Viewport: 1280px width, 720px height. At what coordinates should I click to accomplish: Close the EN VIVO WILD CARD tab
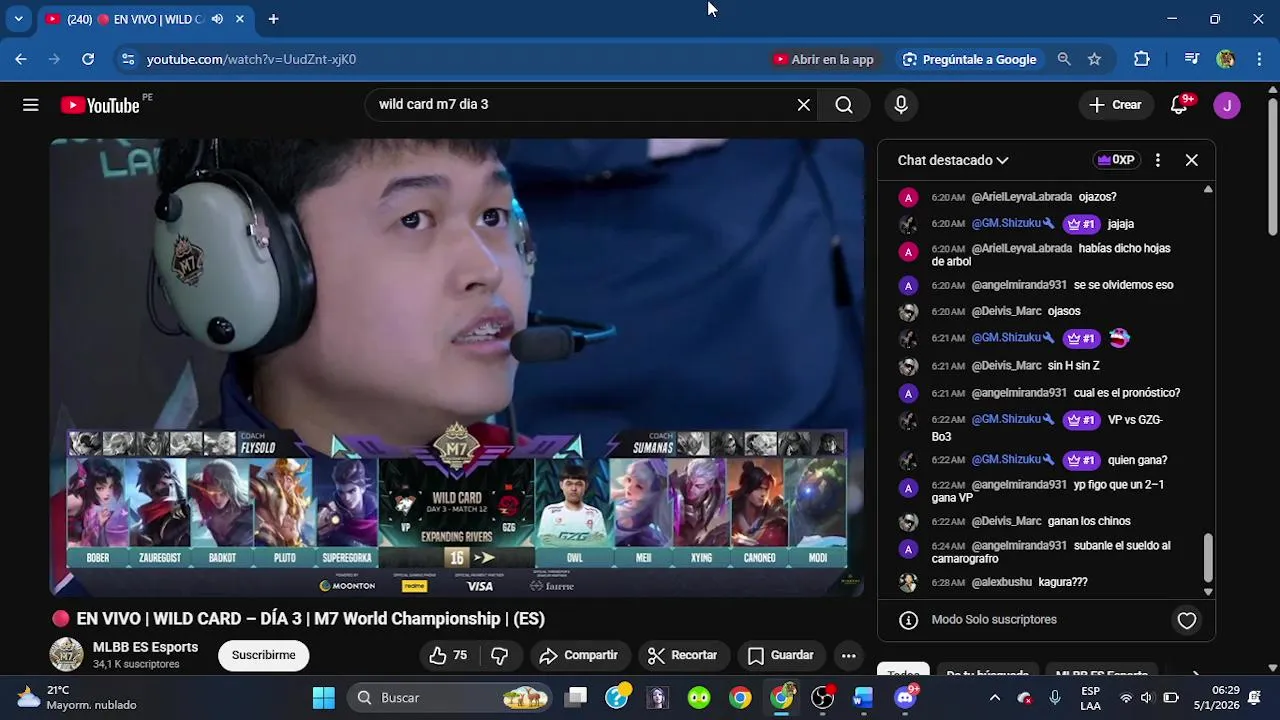pyautogui.click(x=240, y=19)
